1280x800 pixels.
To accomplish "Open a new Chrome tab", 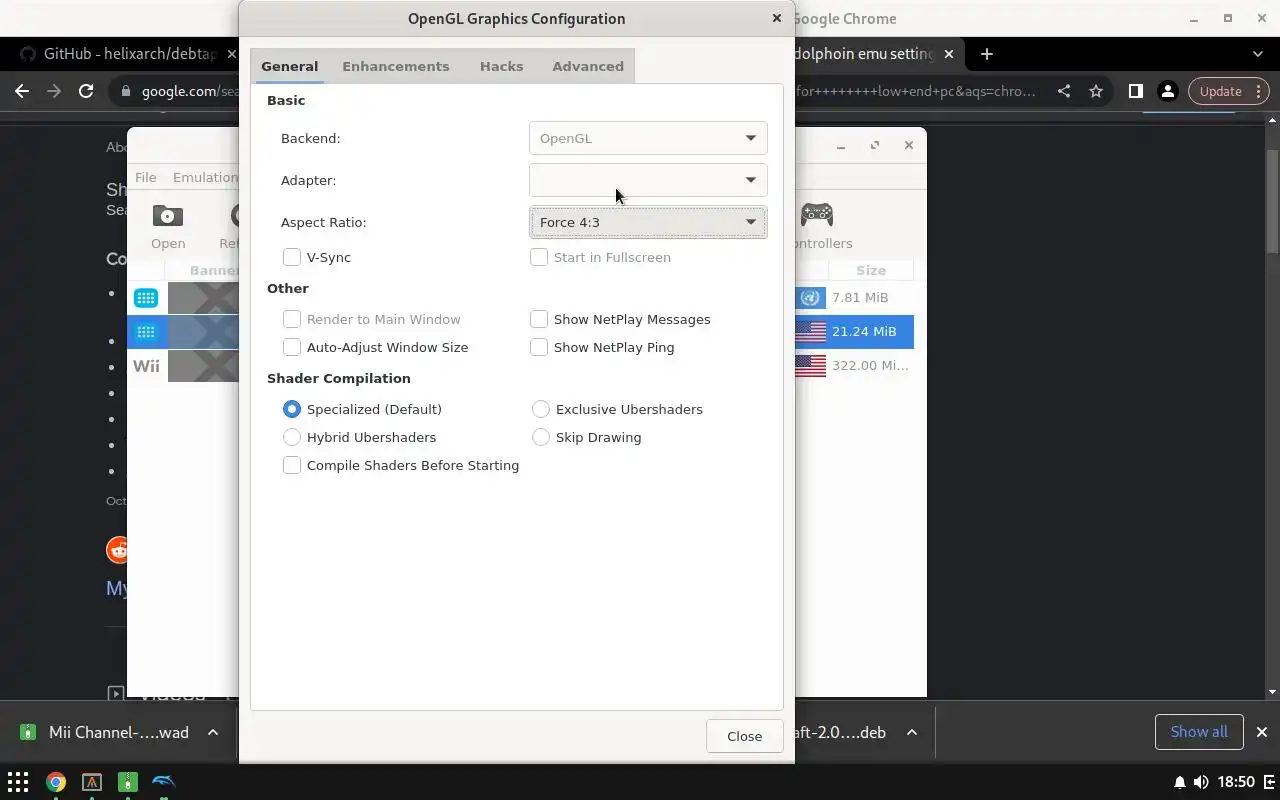I will [987, 54].
